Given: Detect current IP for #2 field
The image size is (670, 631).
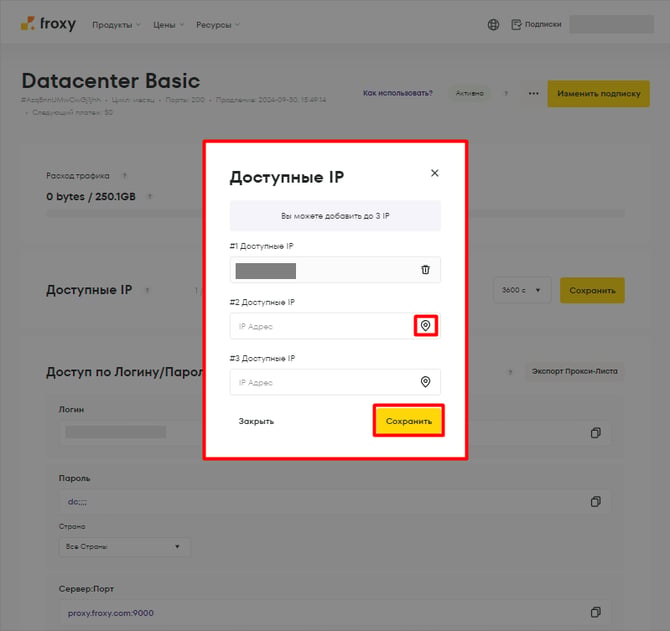Looking at the screenshot, I should [425, 326].
